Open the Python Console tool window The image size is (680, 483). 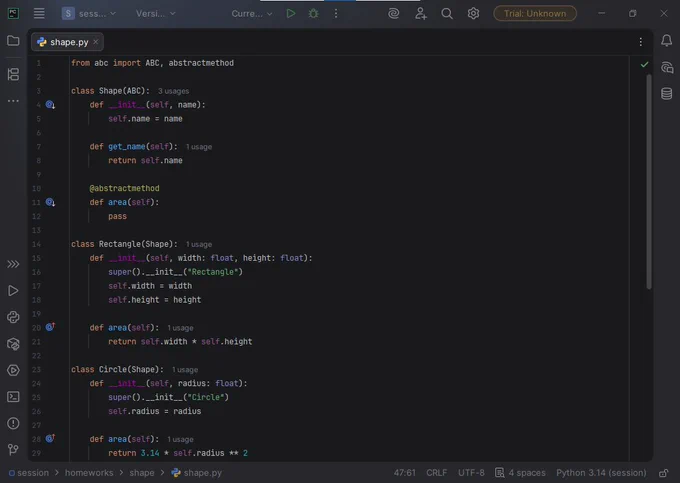point(13,317)
